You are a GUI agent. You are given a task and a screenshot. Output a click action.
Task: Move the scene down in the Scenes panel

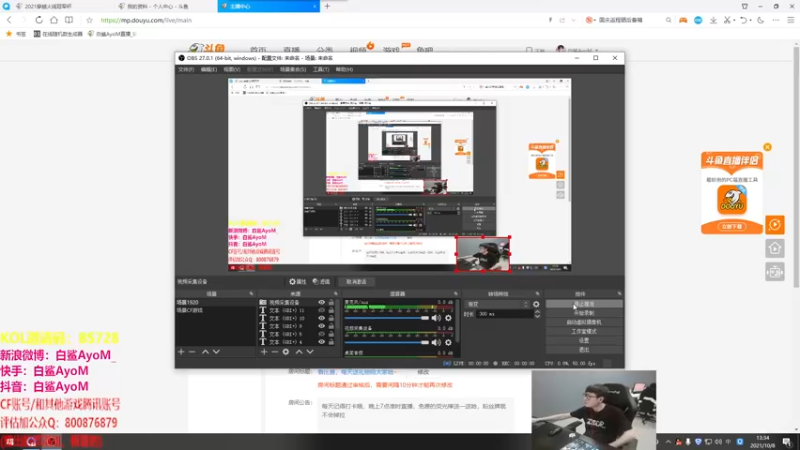click(216, 352)
